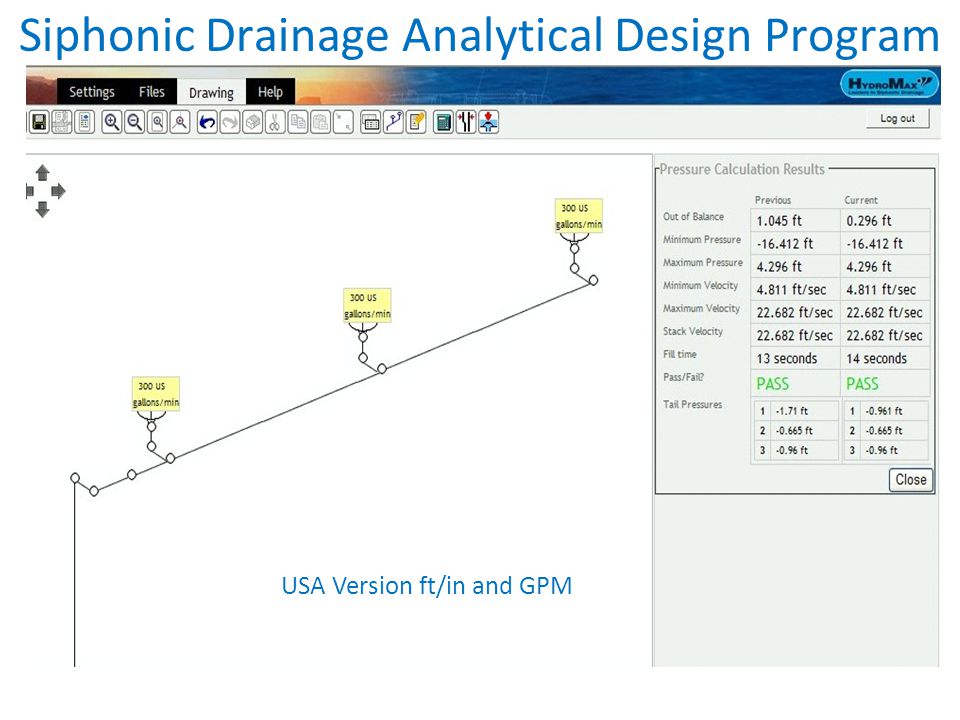Viewport: 960px width, 720px height.
Task: Click the scissors cut icon
Action: tap(274, 122)
